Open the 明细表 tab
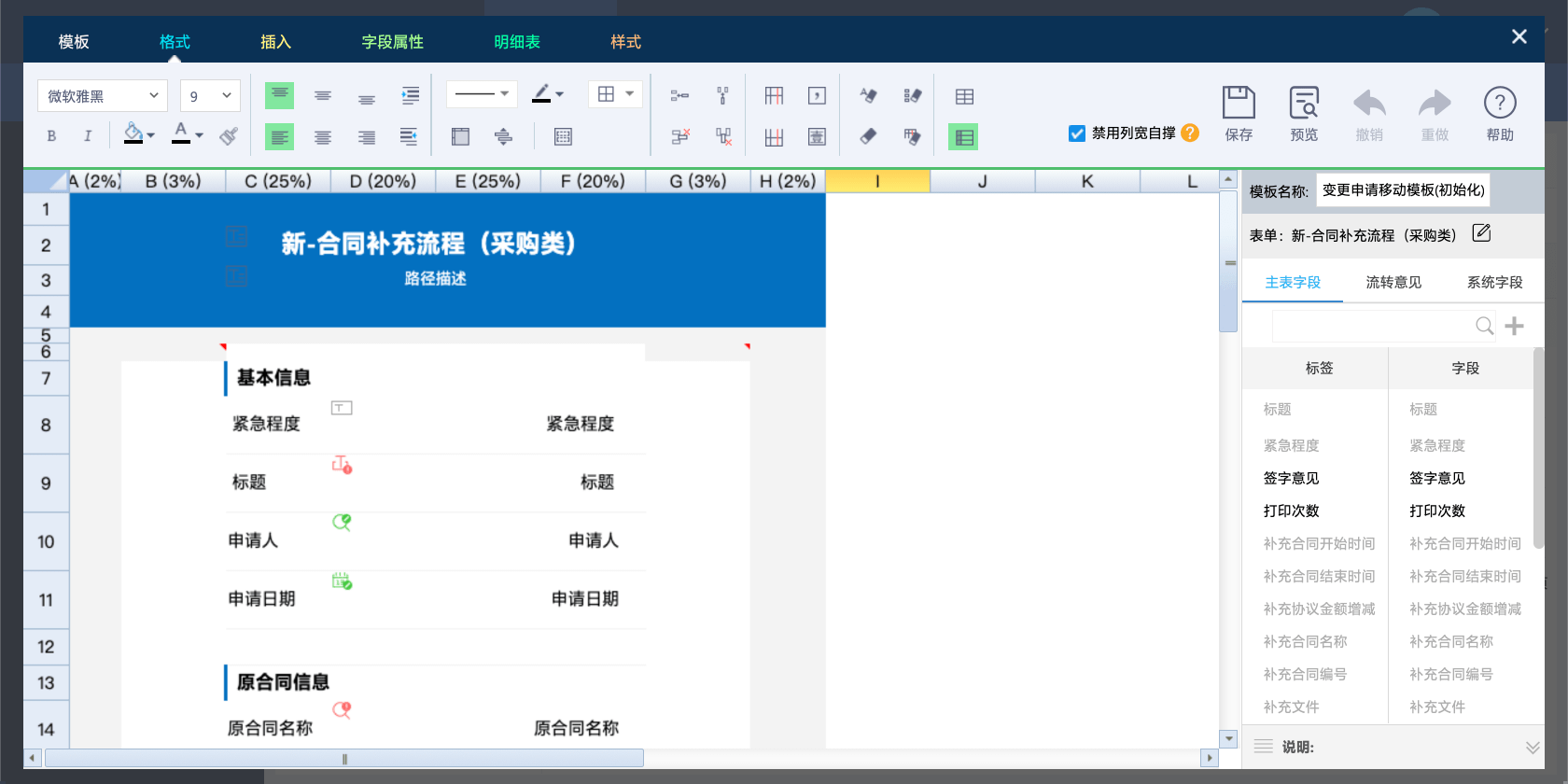 pyautogui.click(x=517, y=41)
